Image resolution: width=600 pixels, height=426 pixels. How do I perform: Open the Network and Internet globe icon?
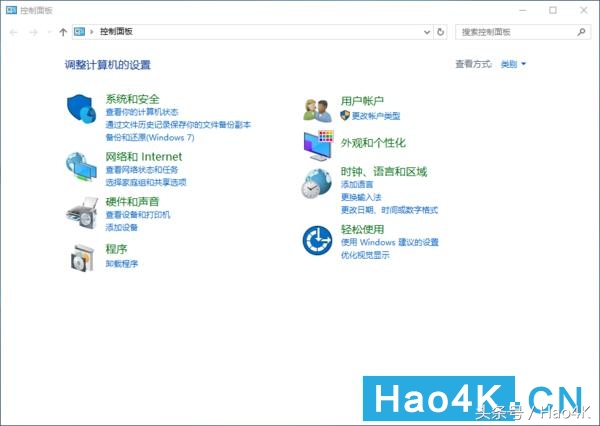click(81, 167)
